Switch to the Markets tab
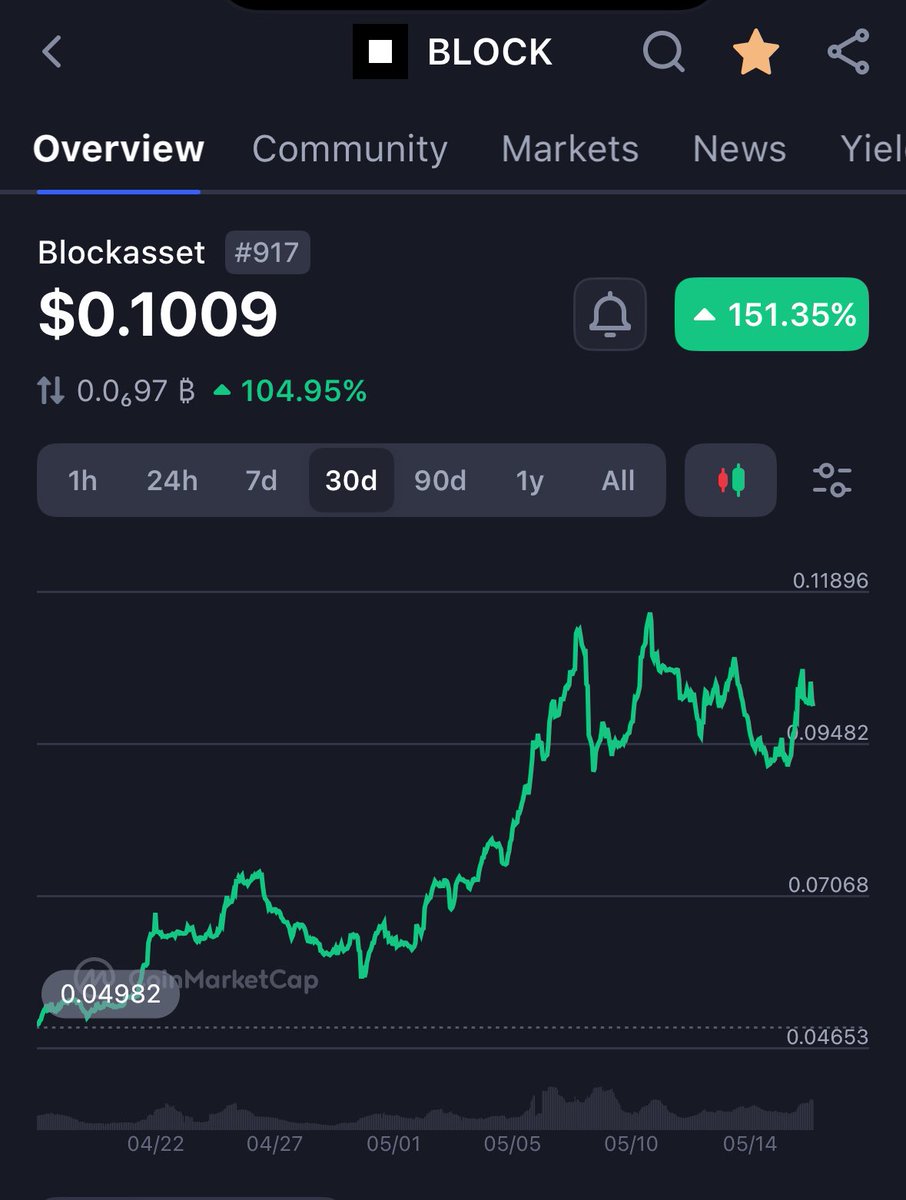 coord(570,148)
